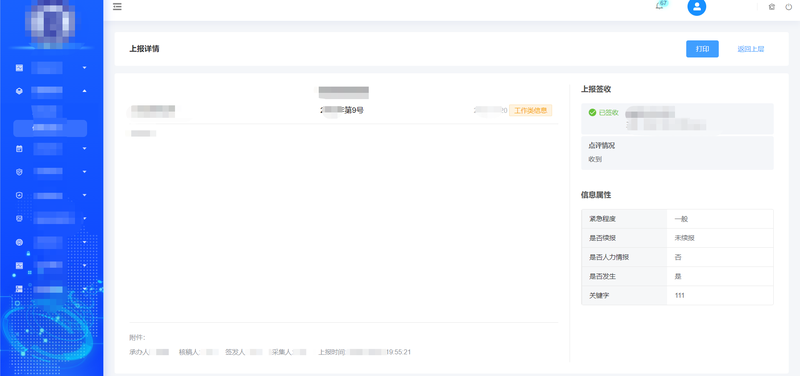Click the 点评情况 label

click(x=602, y=145)
